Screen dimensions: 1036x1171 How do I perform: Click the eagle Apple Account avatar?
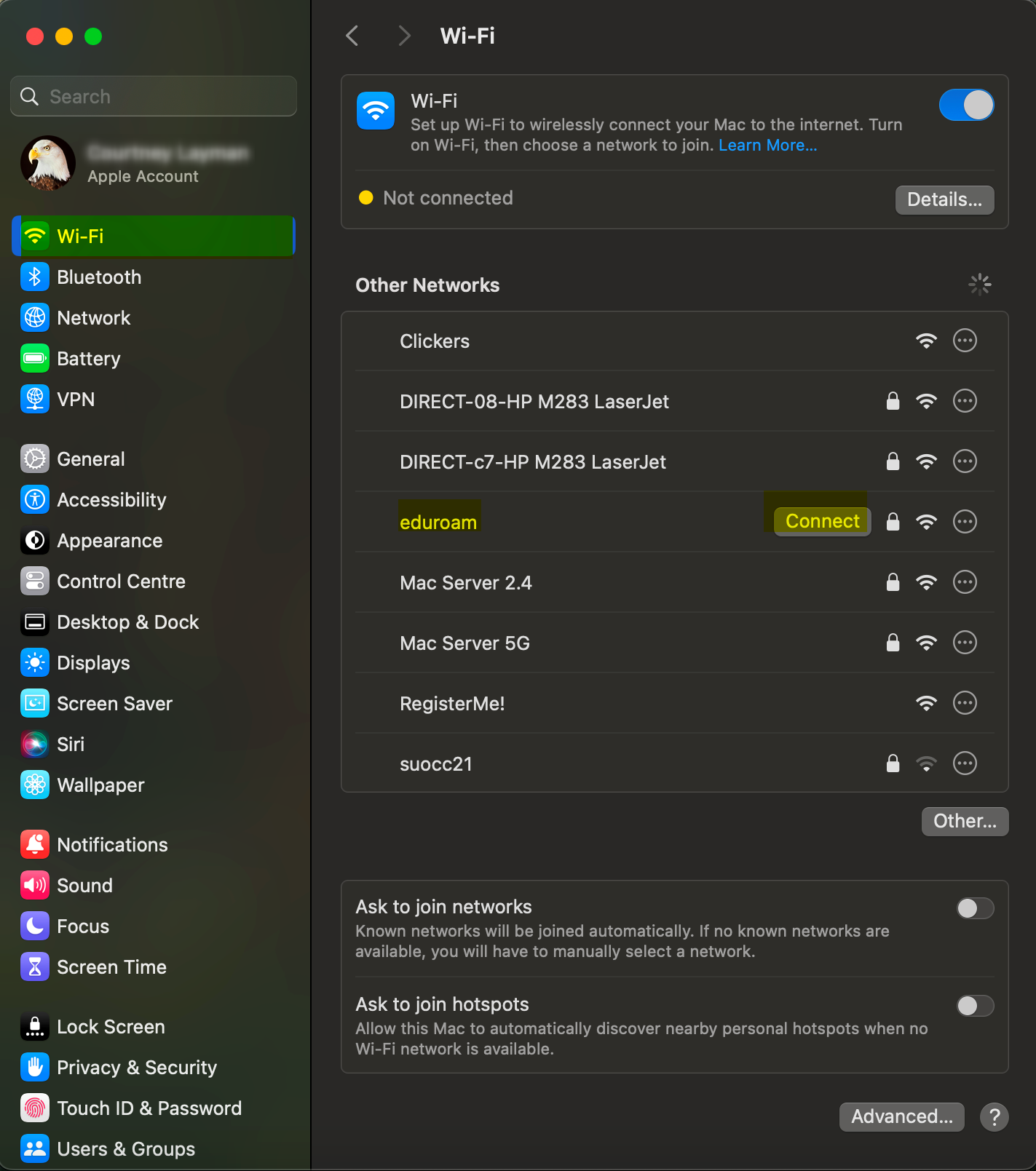click(x=48, y=163)
